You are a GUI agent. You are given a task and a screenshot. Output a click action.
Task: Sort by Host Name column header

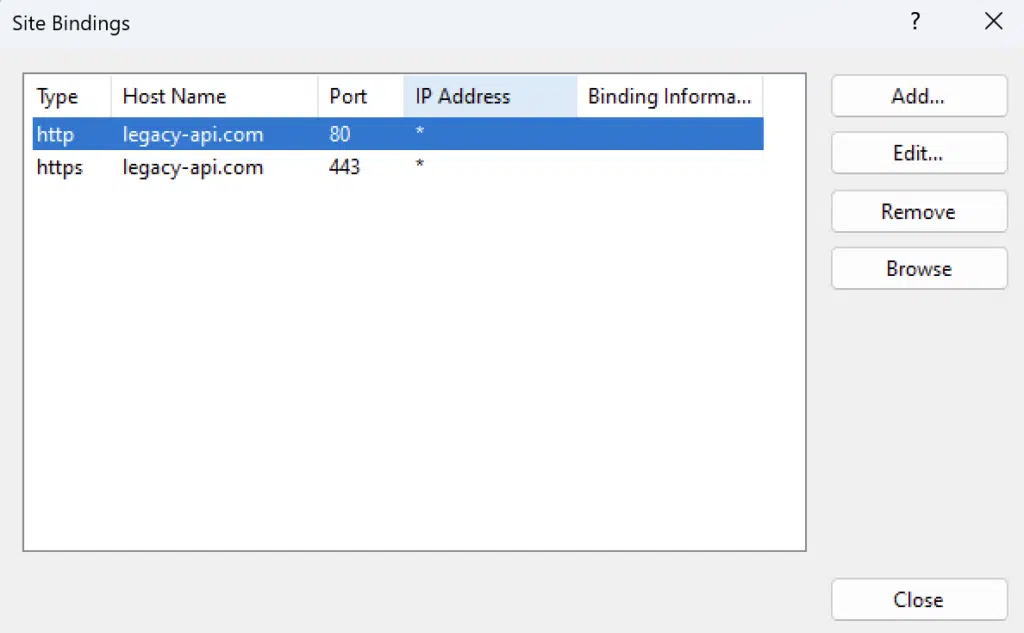pos(174,97)
